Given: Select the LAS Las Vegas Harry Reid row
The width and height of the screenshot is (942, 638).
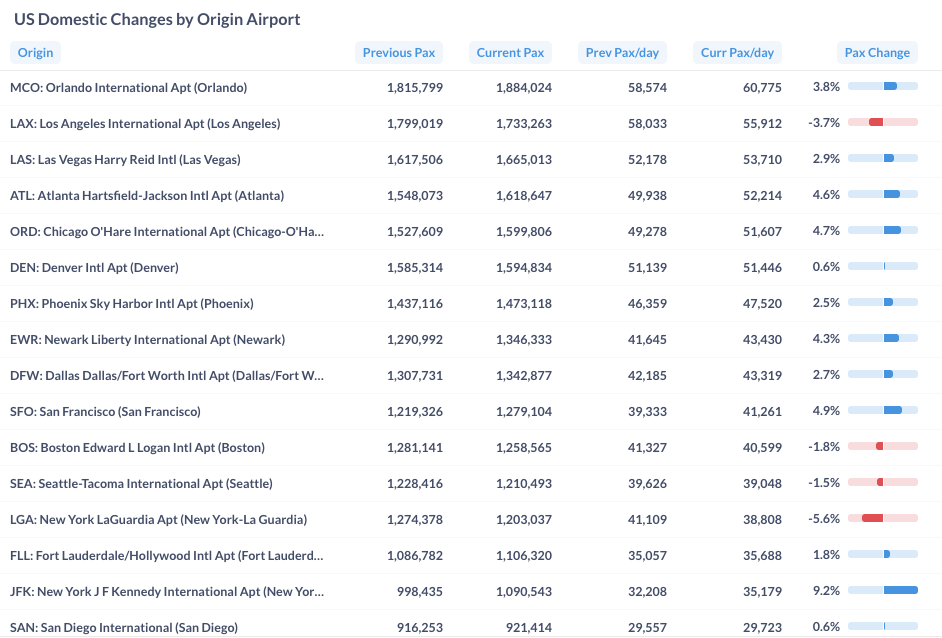Looking at the screenshot, I should pos(125,160).
